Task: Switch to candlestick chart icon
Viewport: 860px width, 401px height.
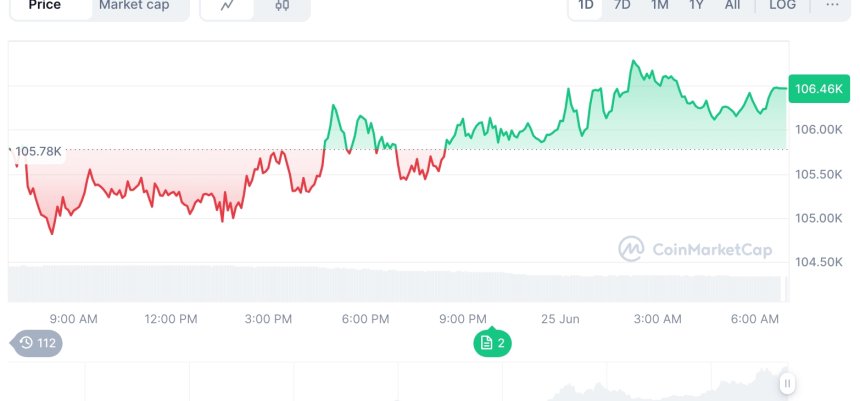Action: 281,6
